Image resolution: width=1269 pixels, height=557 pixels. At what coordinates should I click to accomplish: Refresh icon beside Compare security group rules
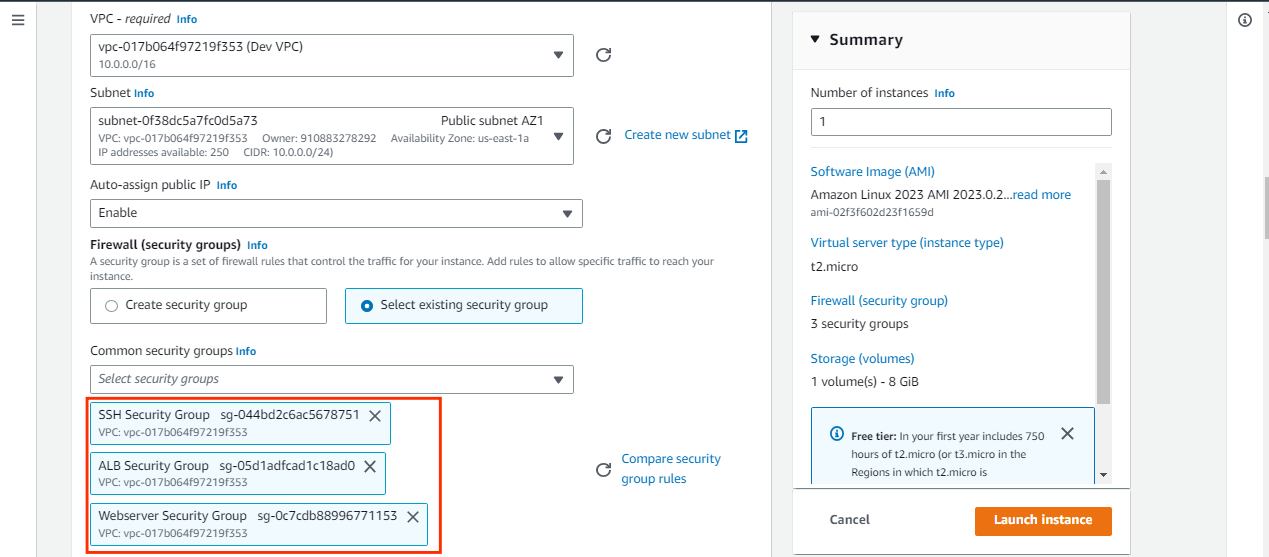point(603,470)
